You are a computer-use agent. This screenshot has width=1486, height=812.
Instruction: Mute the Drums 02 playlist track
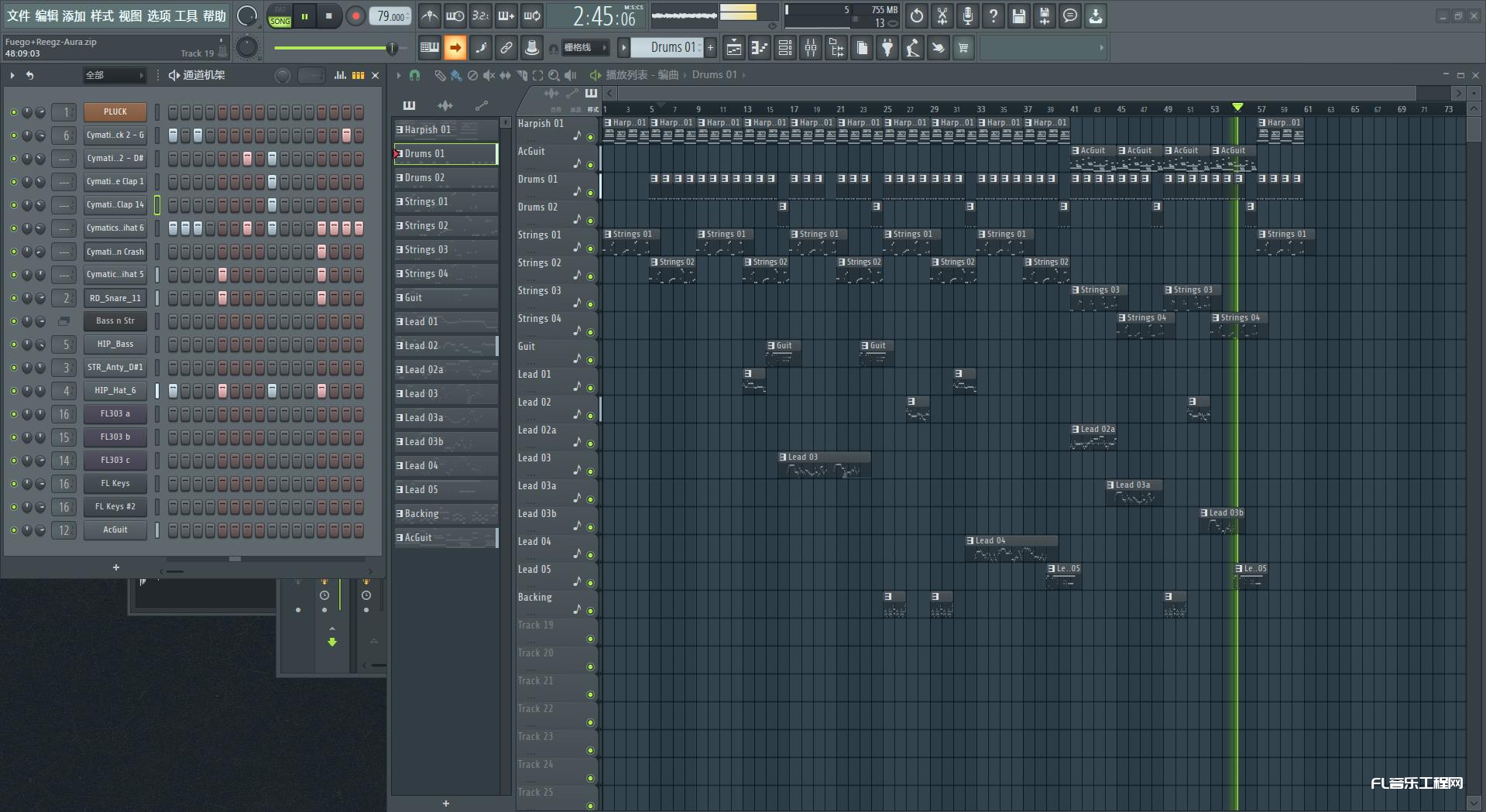coord(590,221)
